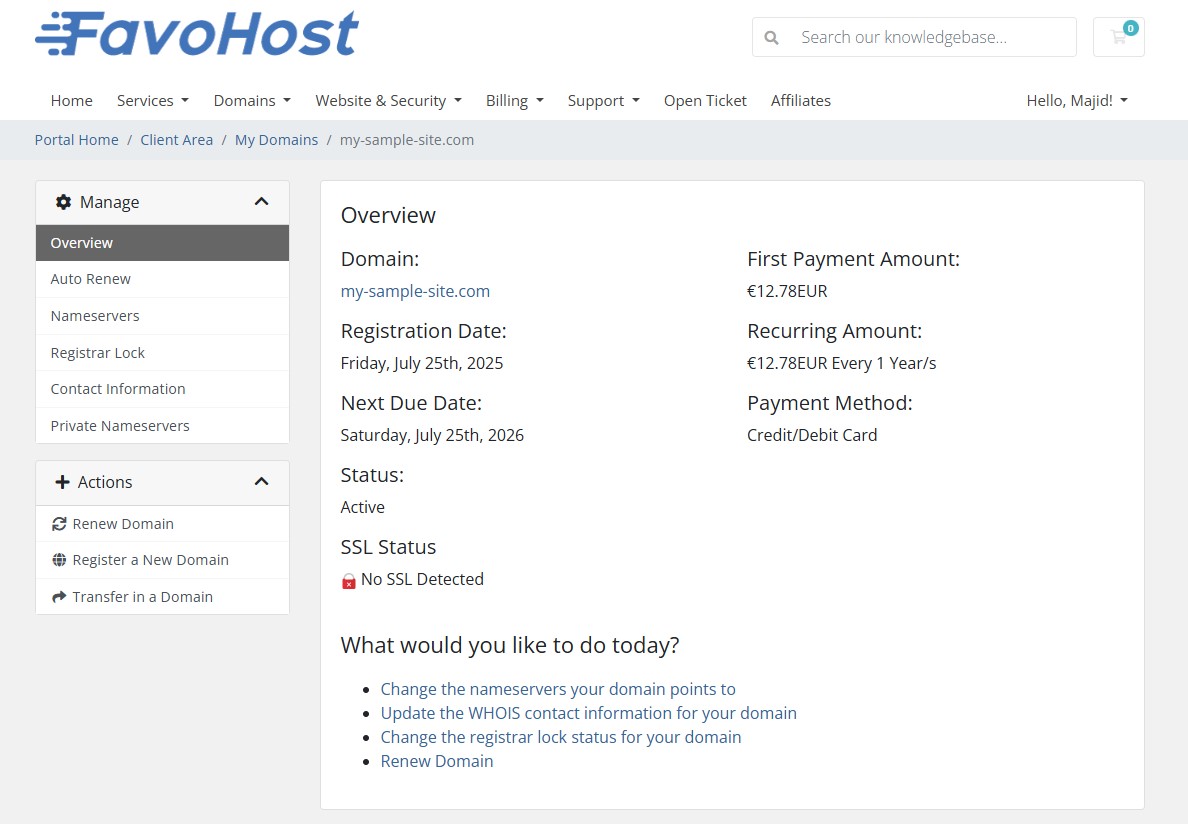This screenshot has height=824, width=1188.
Task: Open the Domains menu
Action: click(251, 100)
